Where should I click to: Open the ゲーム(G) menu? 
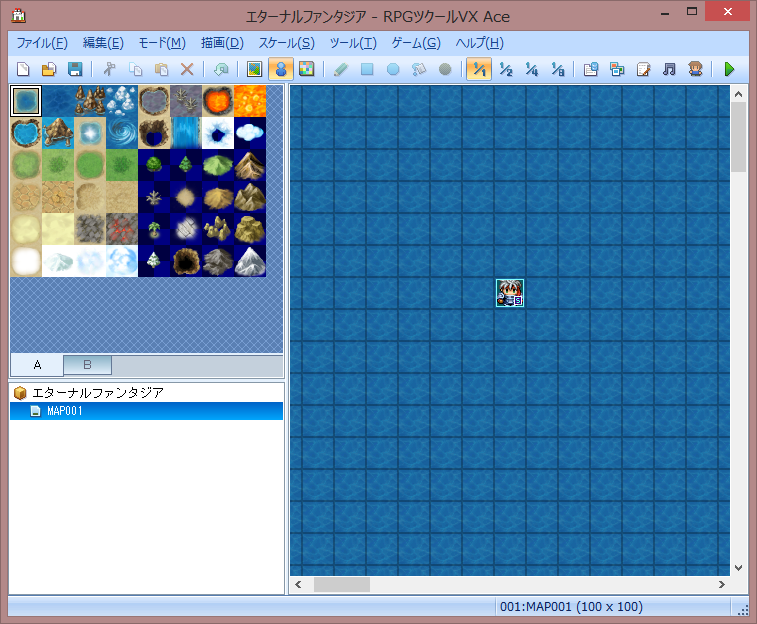coord(416,43)
